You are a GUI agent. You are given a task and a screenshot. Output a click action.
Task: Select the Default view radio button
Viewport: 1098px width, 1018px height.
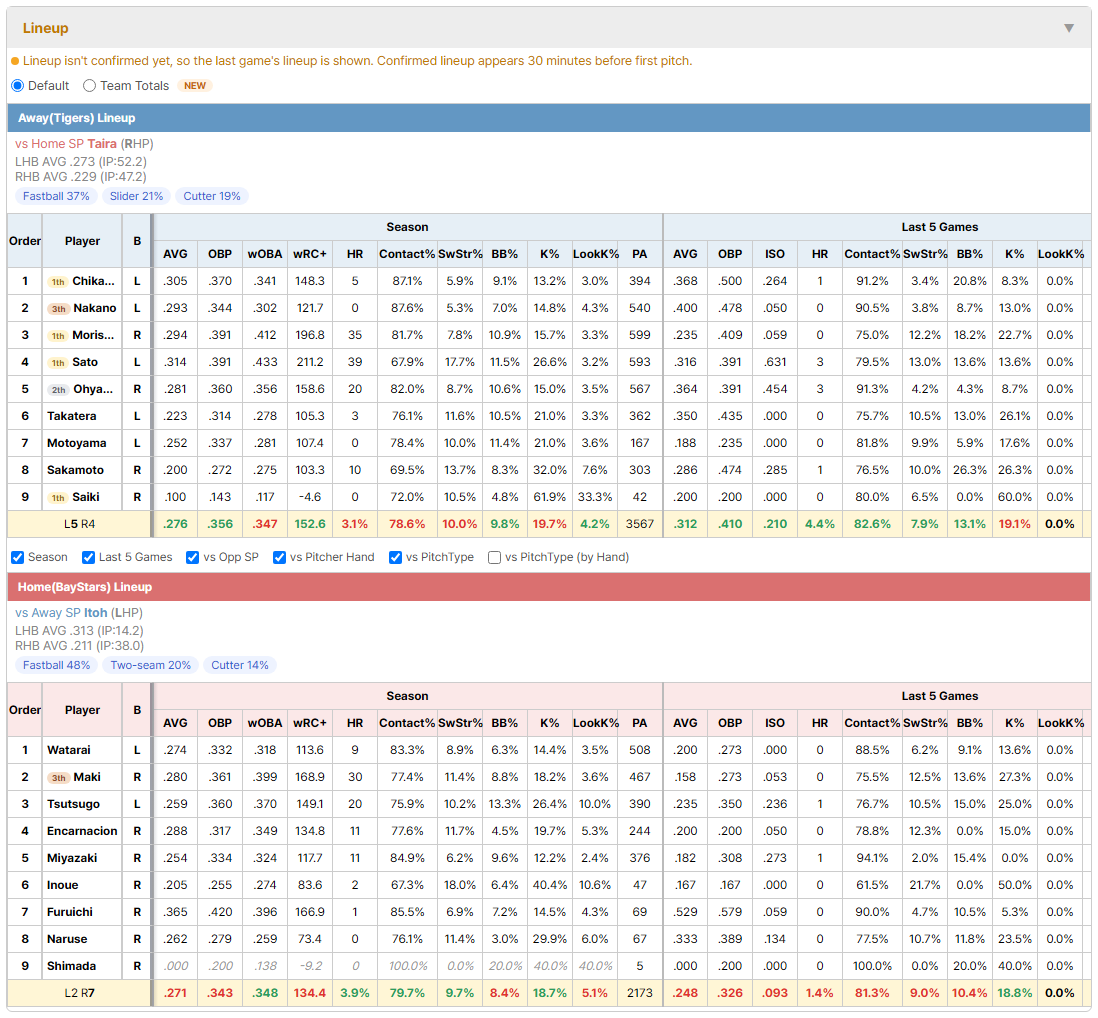(18, 85)
